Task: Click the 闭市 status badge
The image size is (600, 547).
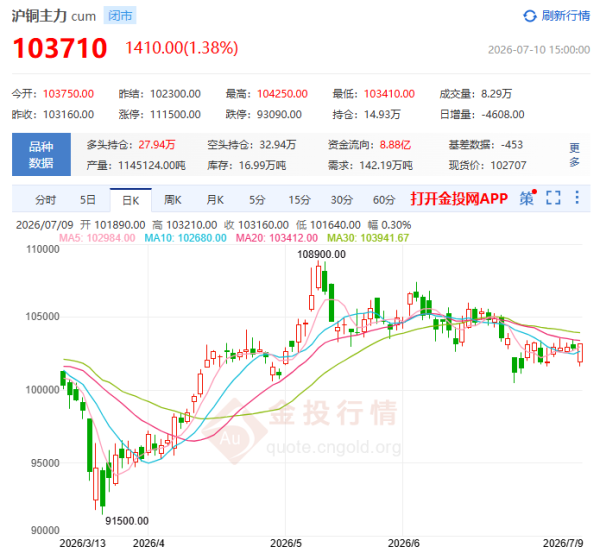Action: (120, 16)
